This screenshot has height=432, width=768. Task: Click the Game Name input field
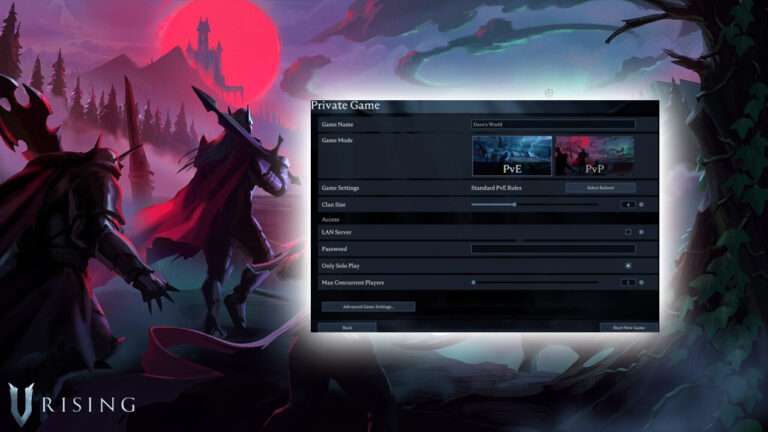click(x=553, y=124)
